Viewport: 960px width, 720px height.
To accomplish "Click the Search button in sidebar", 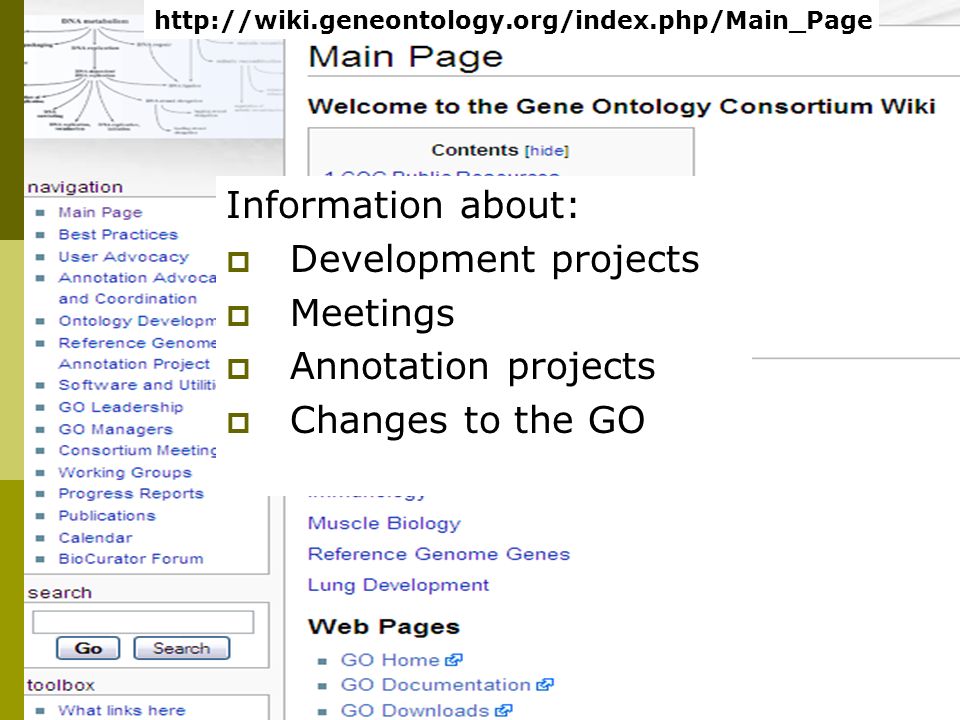I will (x=181, y=648).
